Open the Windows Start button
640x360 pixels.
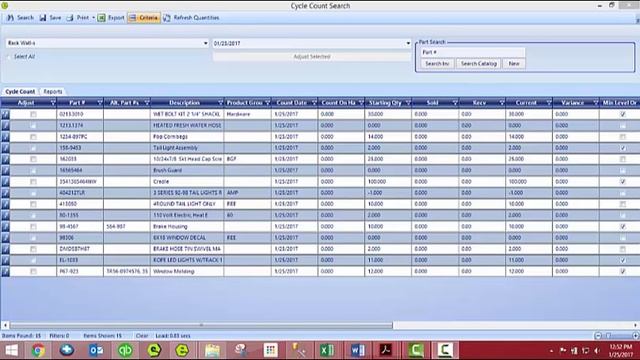[x=11, y=351]
